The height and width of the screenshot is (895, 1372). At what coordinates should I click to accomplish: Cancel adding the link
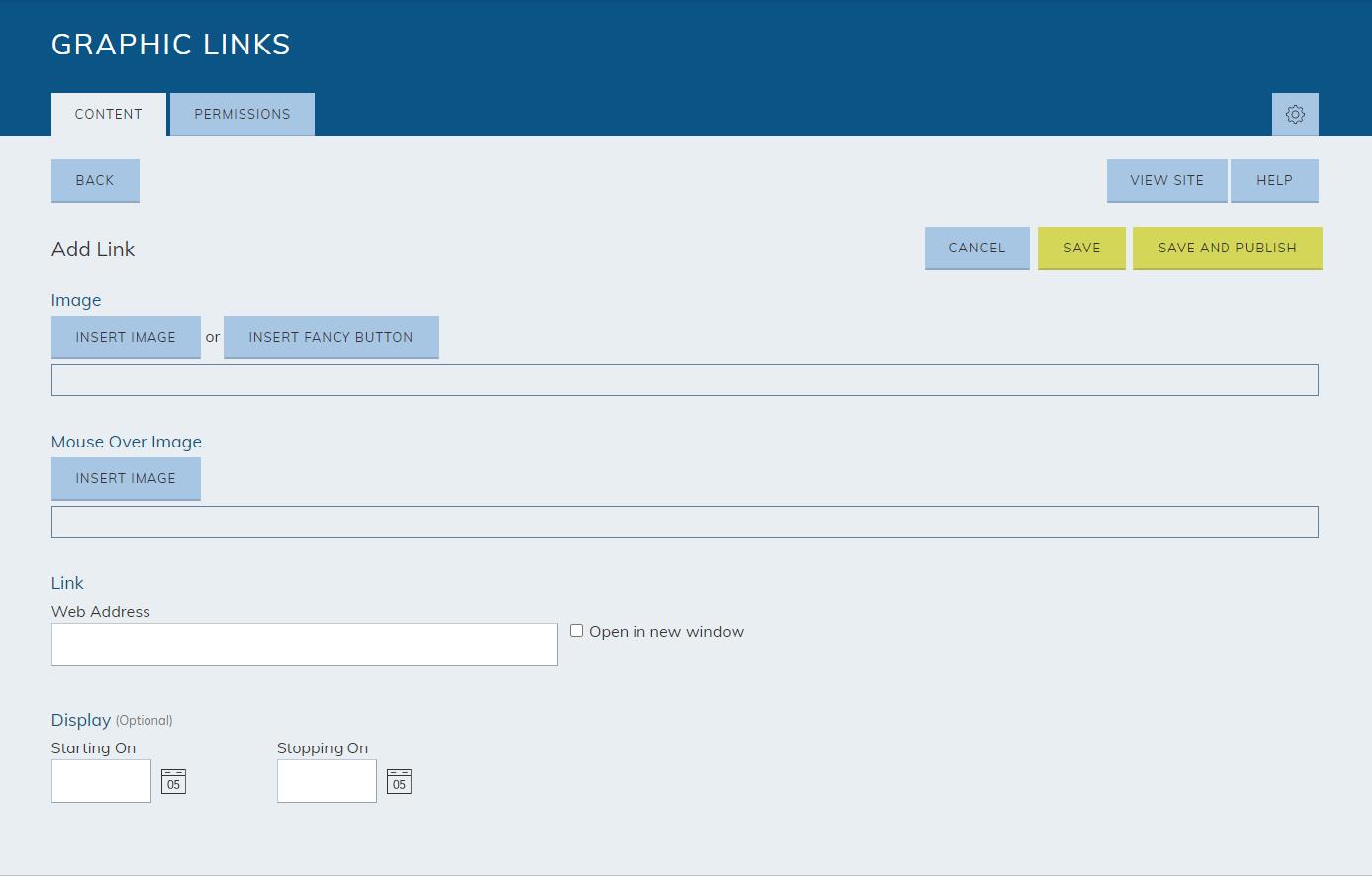pyautogui.click(x=977, y=249)
